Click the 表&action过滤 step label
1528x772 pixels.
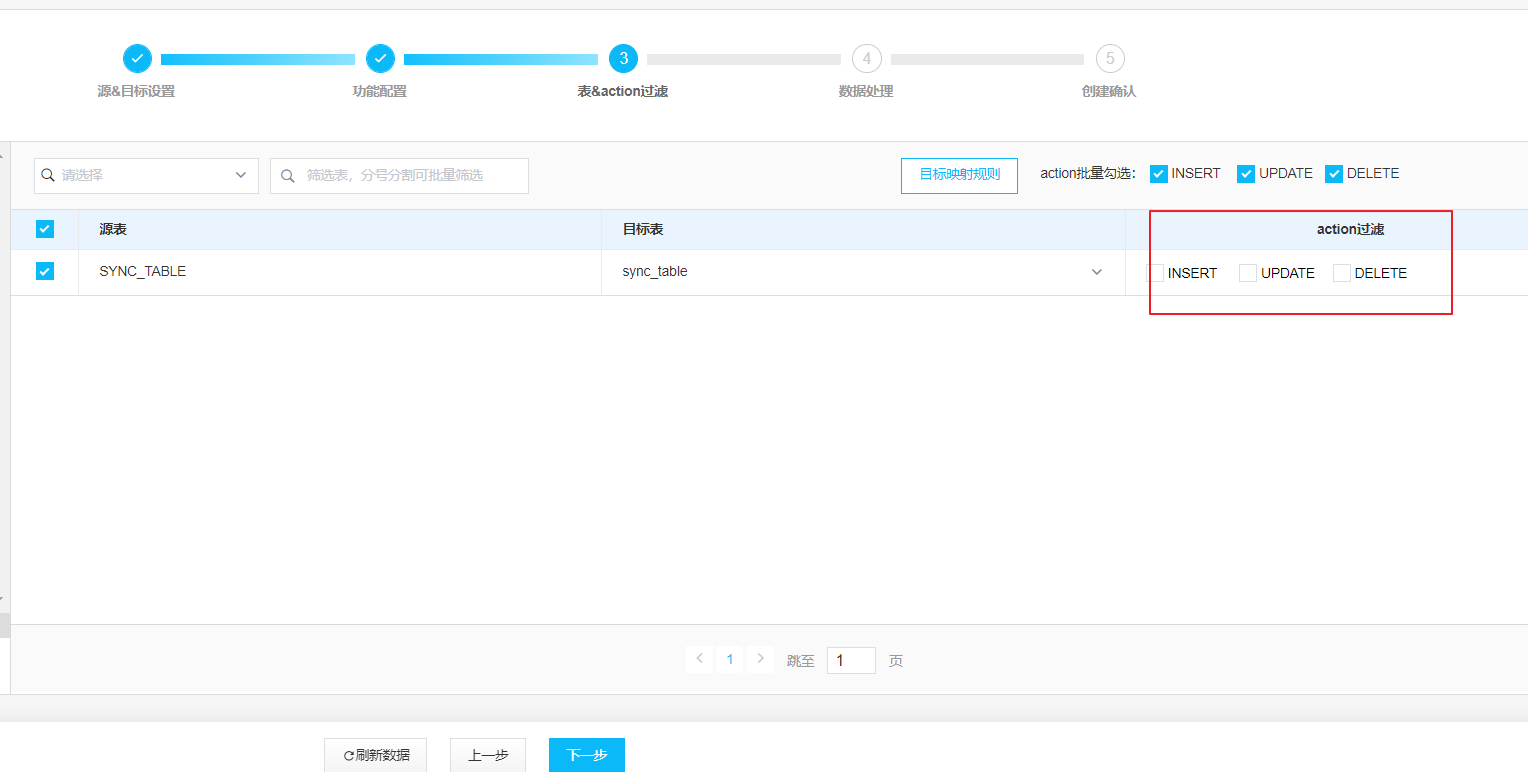coord(623,92)
